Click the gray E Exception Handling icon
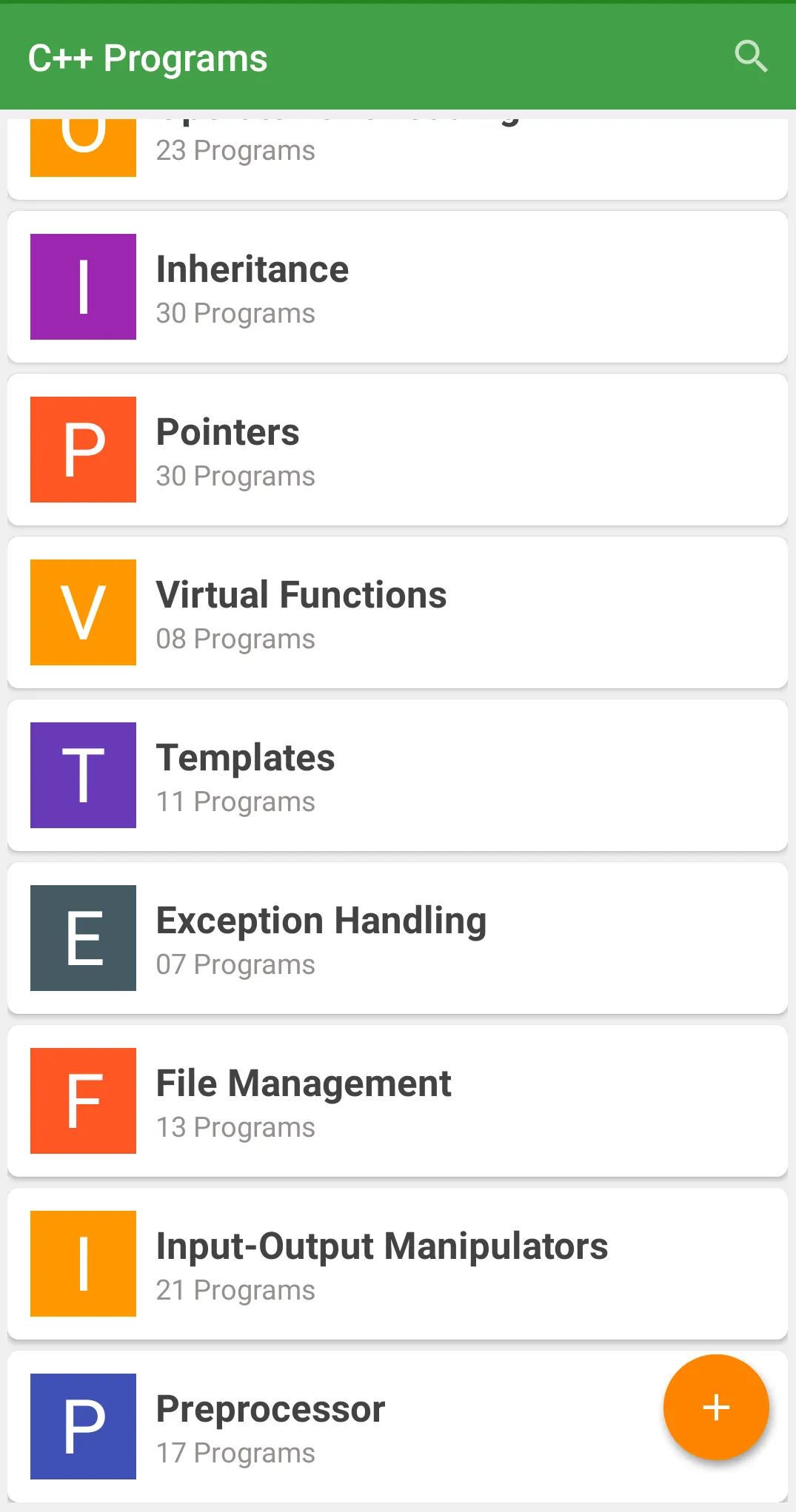The width and height of the screenshot is (796, 1512). pos(83,938)
